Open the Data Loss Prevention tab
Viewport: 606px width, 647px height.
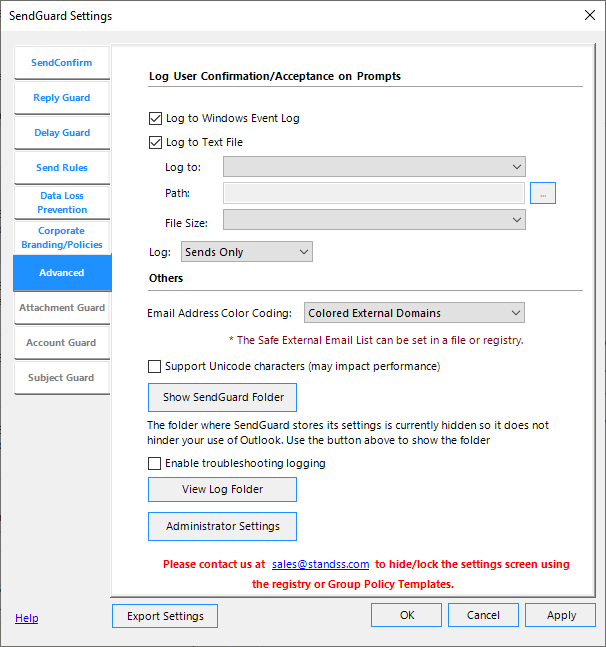62,203
